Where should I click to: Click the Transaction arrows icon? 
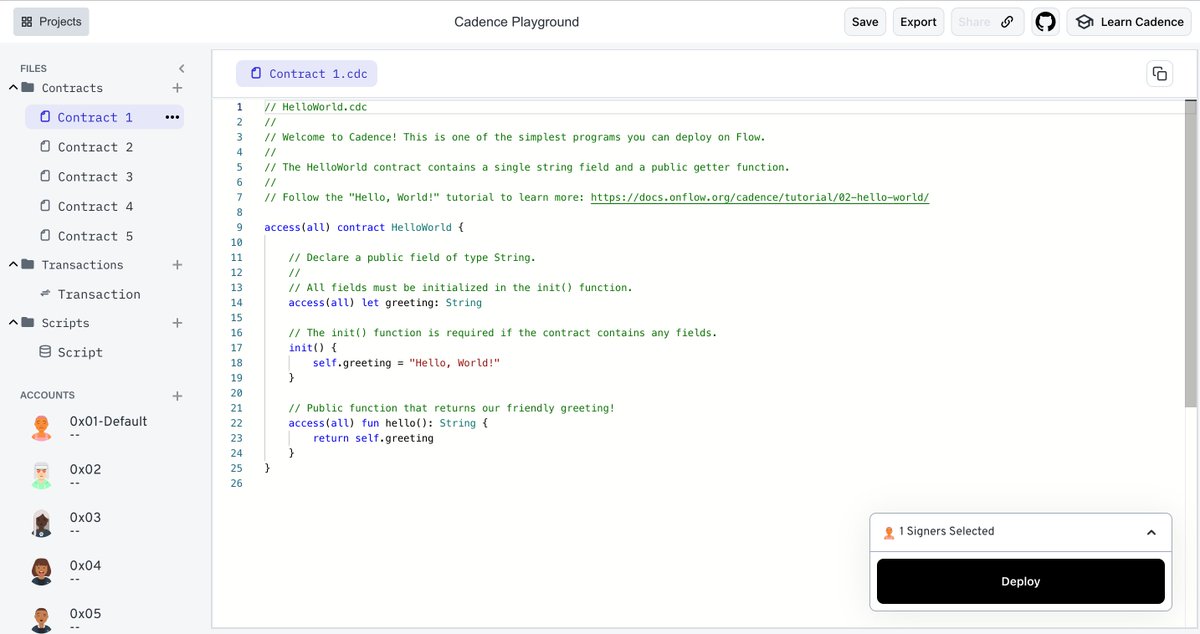tap(45, 294)
